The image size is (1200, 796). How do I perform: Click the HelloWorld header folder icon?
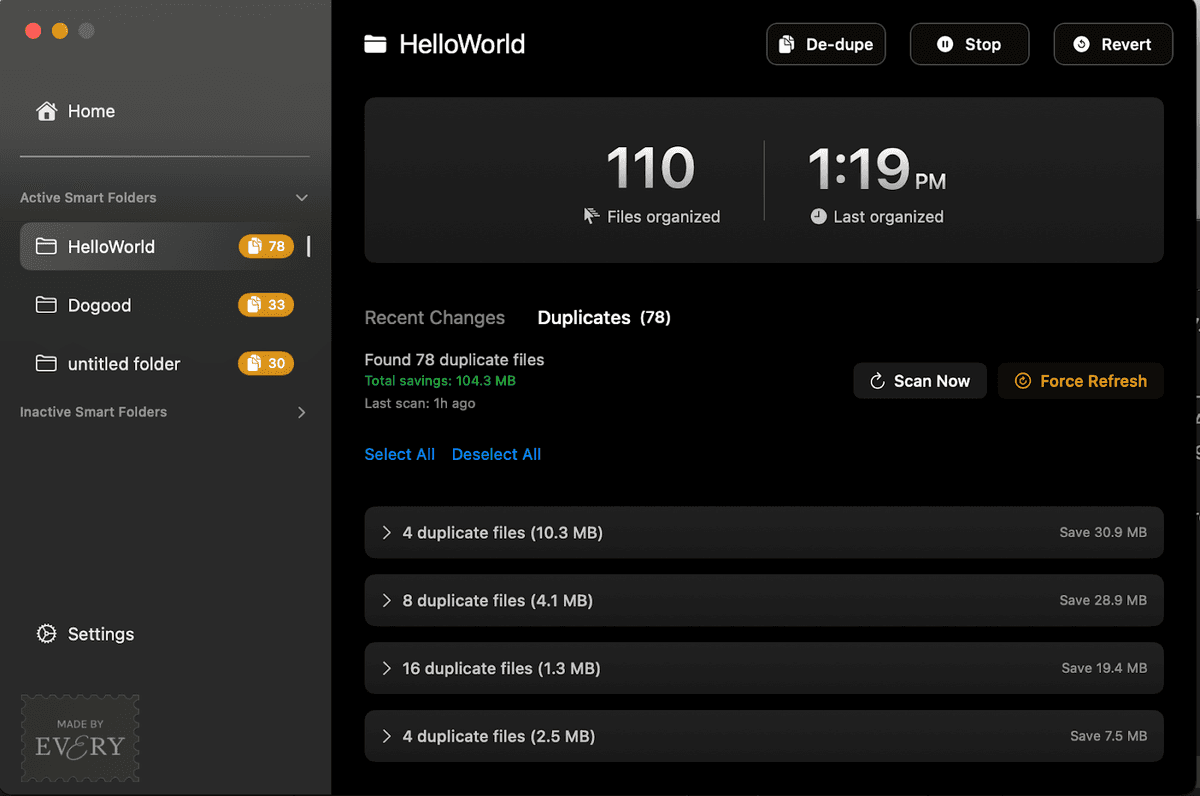pyautogui.click(x=375, y=44)
